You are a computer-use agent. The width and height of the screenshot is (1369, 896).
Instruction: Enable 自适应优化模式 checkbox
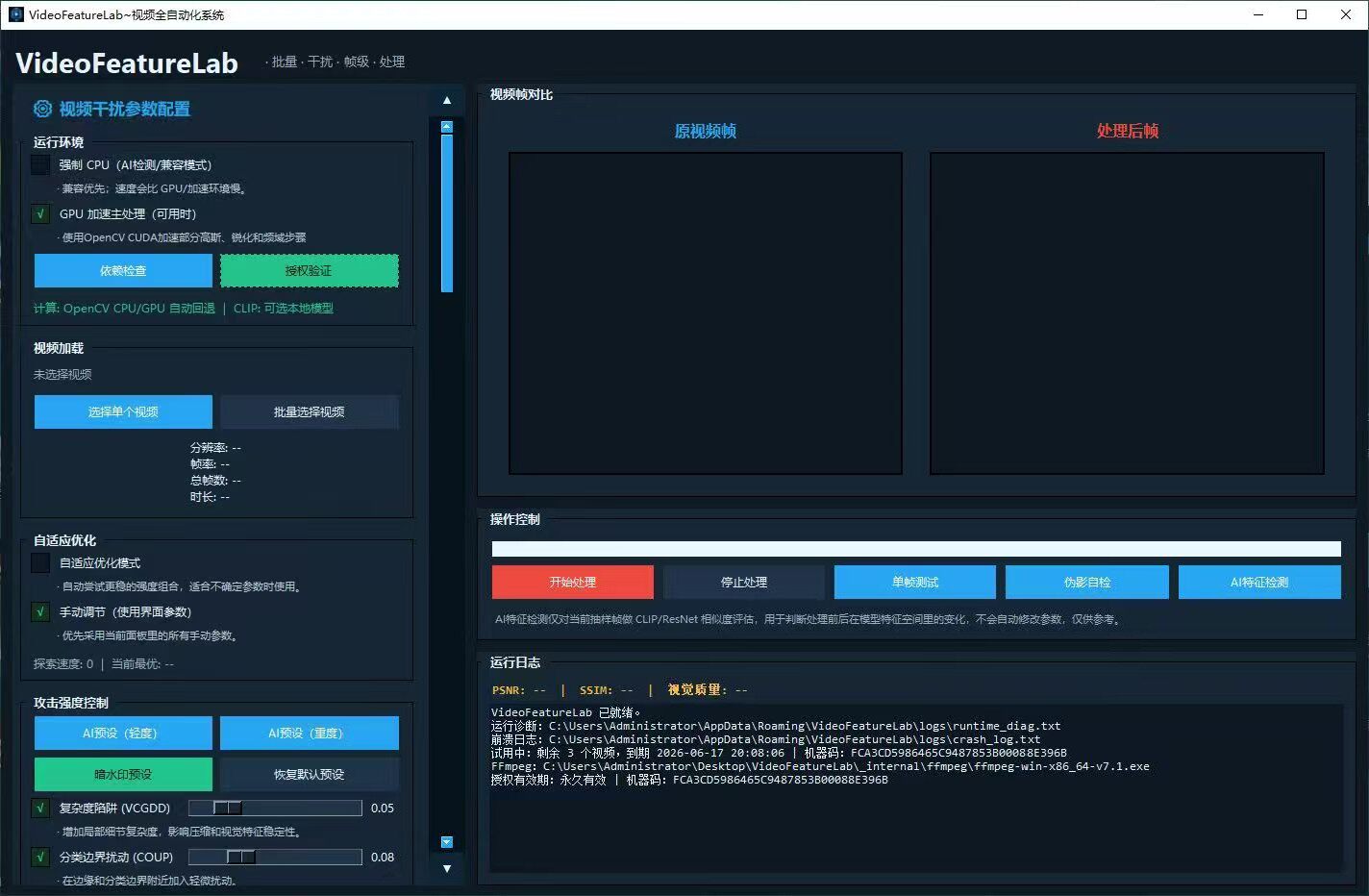click(x=40, y=562)
